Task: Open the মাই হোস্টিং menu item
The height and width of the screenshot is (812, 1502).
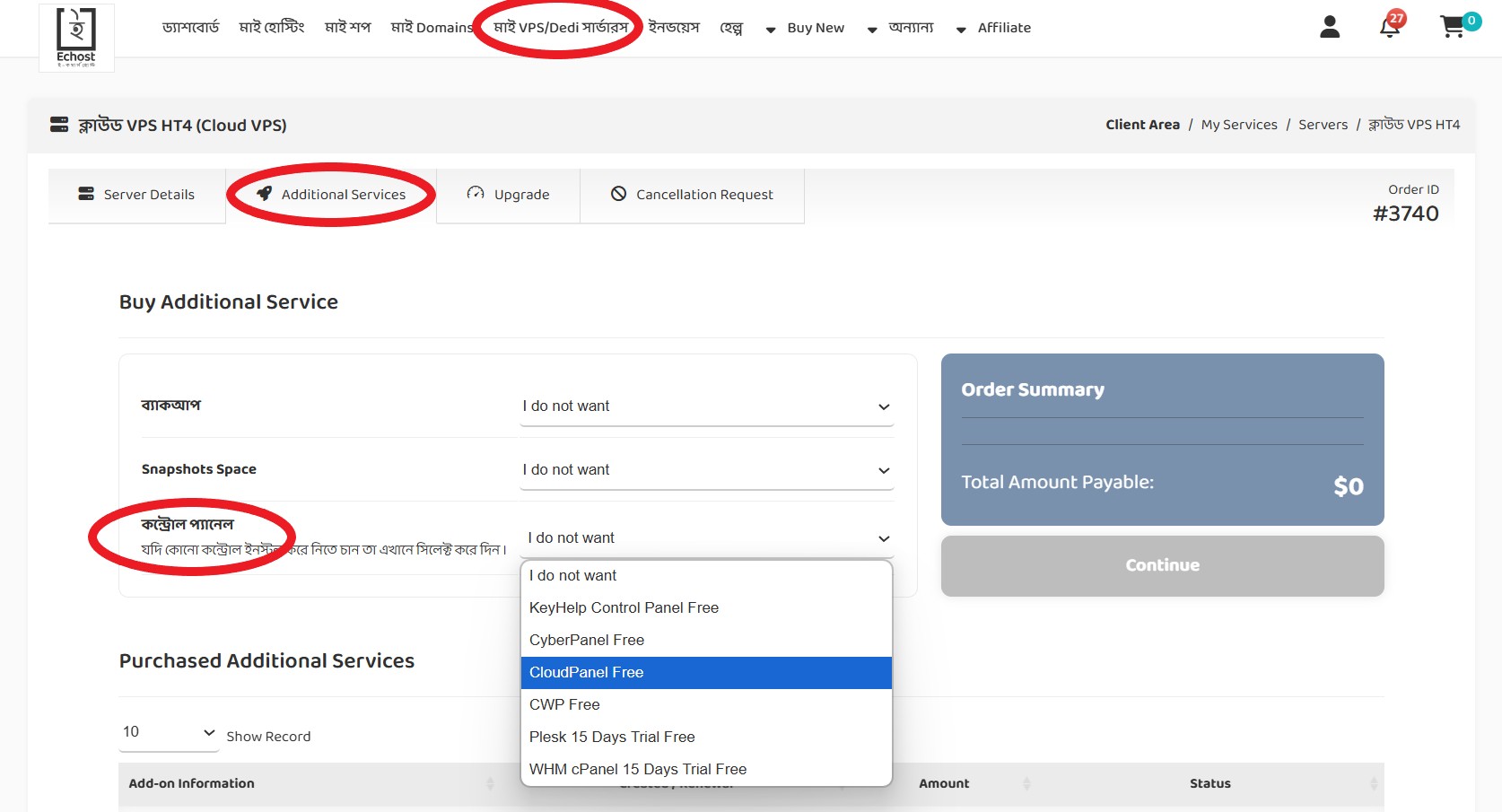Action: [272, 28]
